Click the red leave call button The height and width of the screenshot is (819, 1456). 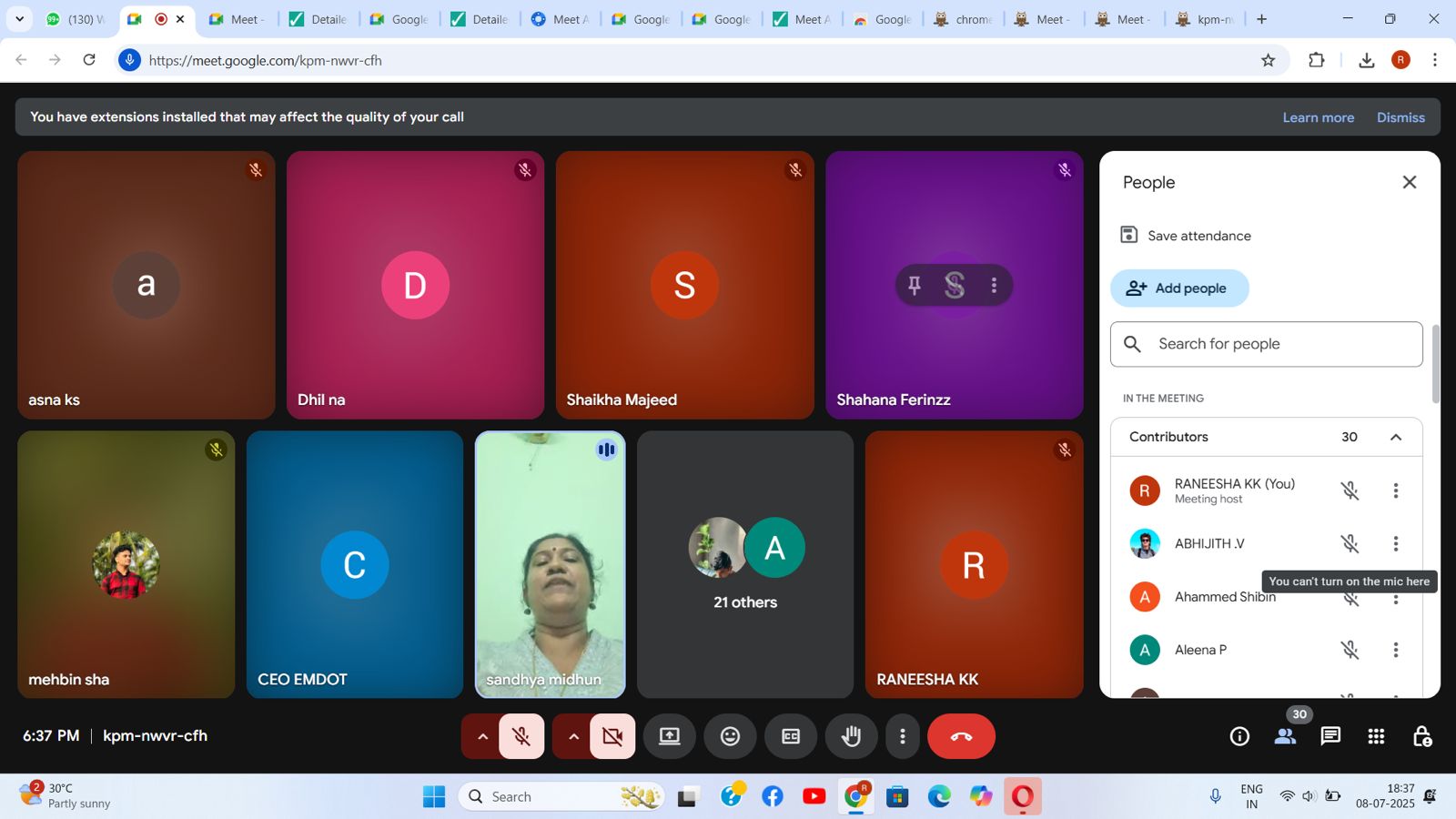(961, 736)
